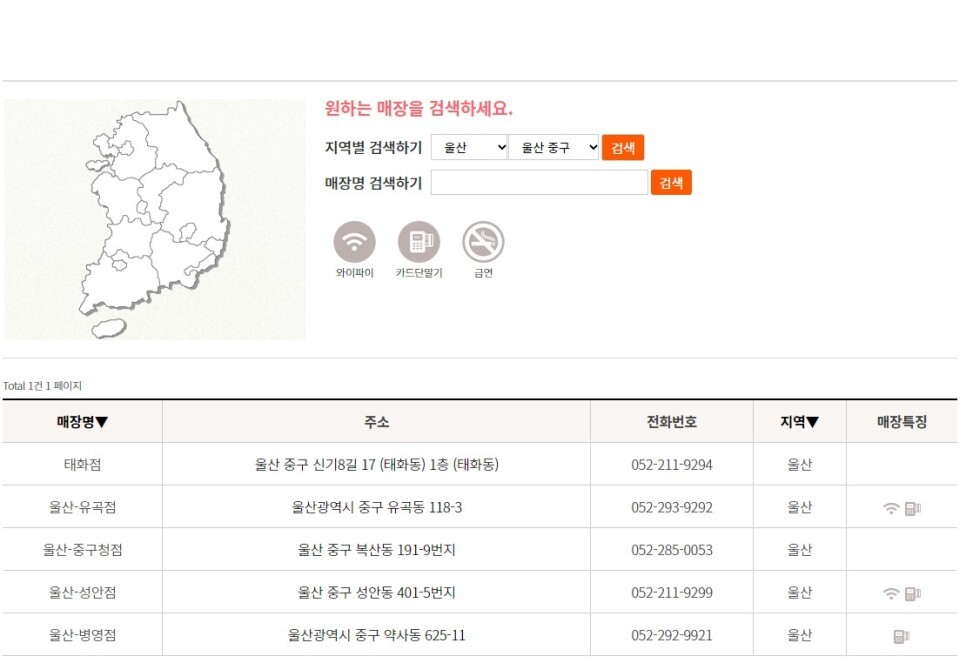Viewport: 966px width, 663px height.
Task: Click card terminal icon in 울산-성안점 row
Action: 912,593
